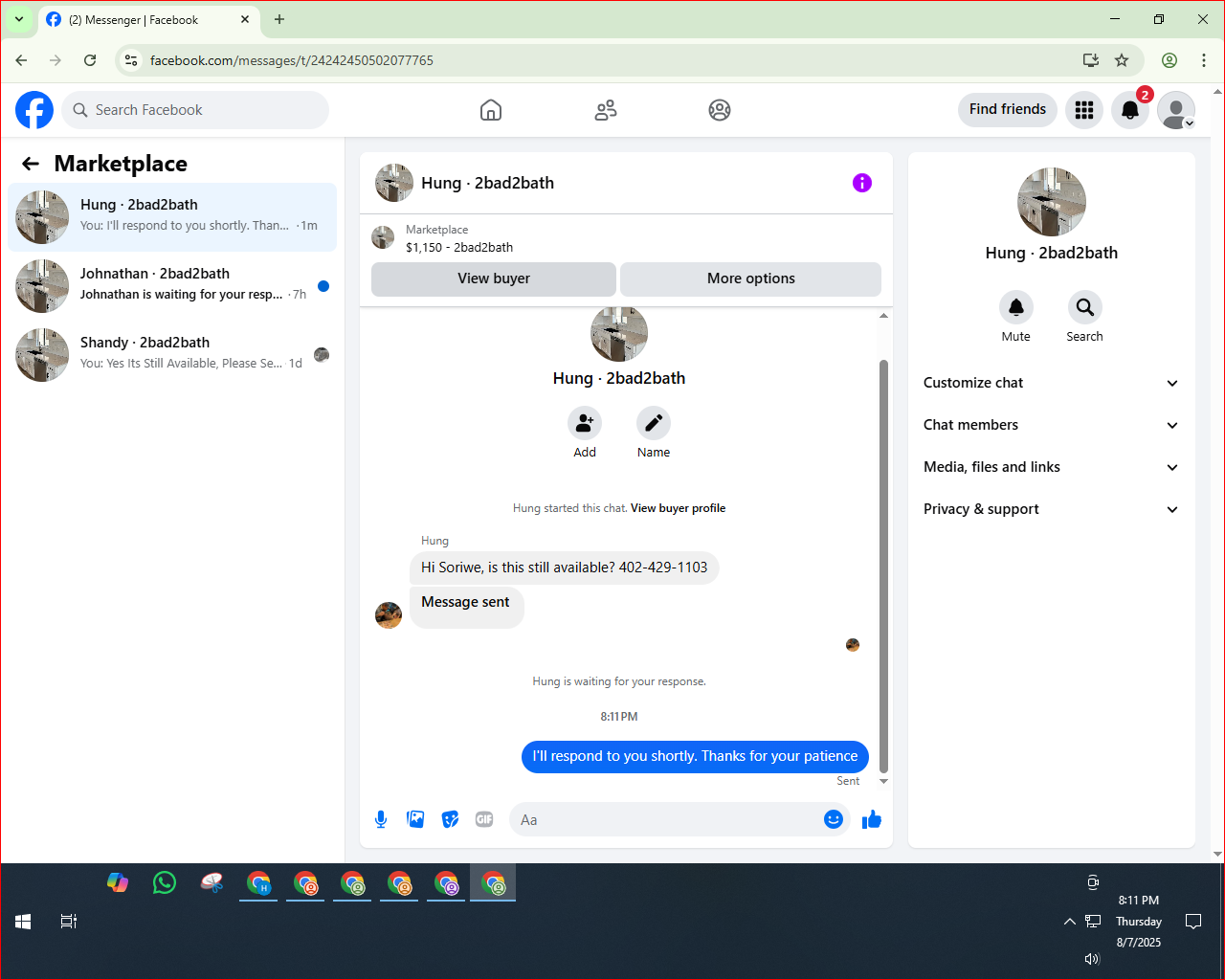This screenshot has width=1225, height=980.
Task: Open Chrome three-dot menu
Action: pos(1204,60)
